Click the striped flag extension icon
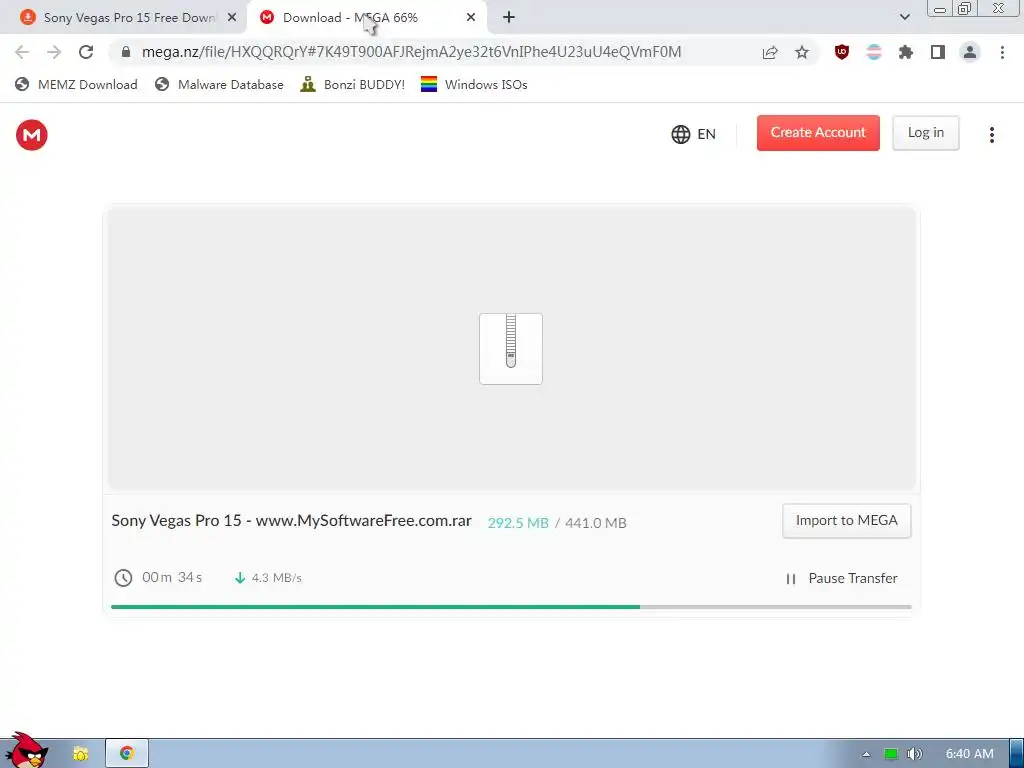This screenshot has width=1024, height=768. coord(874,52)
